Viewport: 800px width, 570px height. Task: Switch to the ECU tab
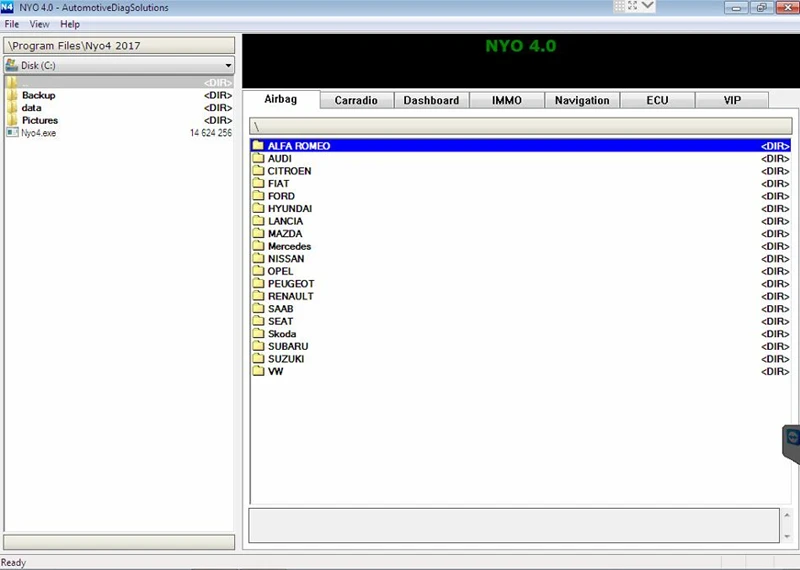pyautogui.click(x=657, y=101)
